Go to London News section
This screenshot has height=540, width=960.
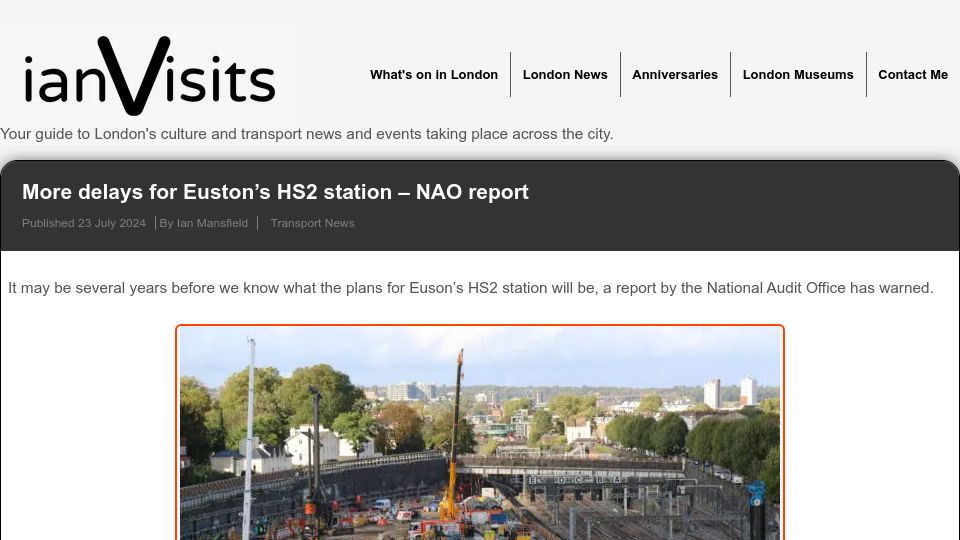(565, 75)
